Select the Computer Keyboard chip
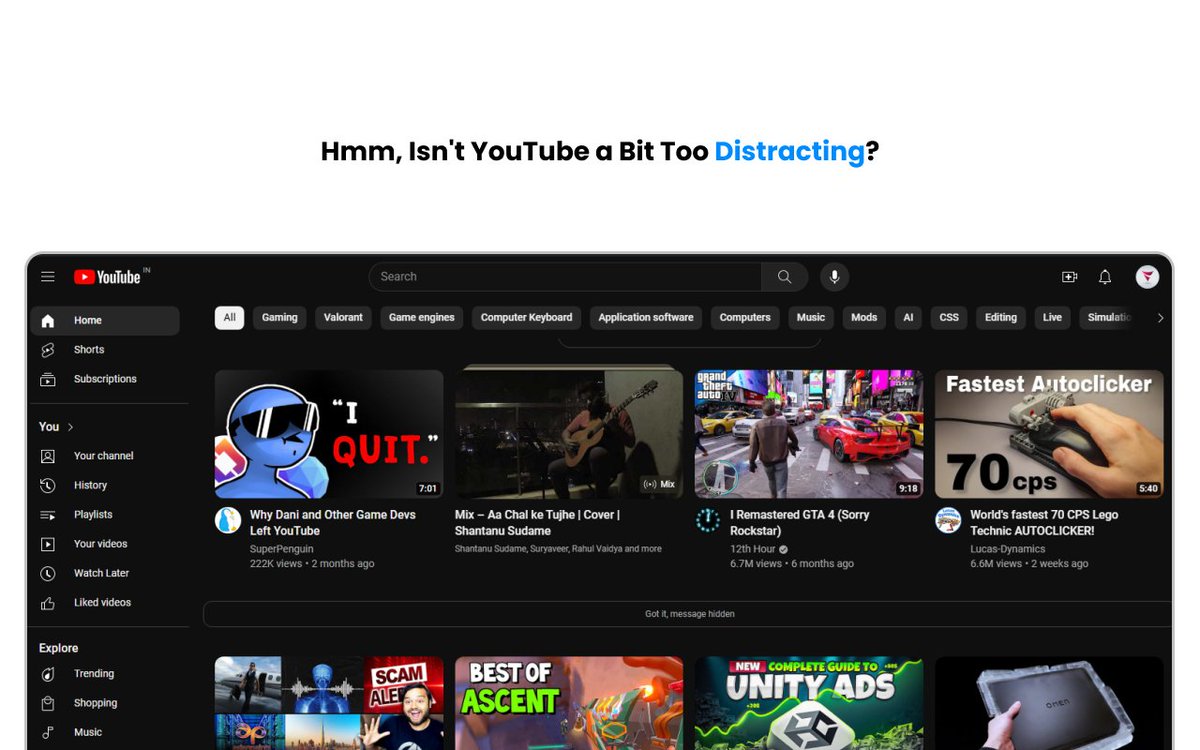 [527, 318]
